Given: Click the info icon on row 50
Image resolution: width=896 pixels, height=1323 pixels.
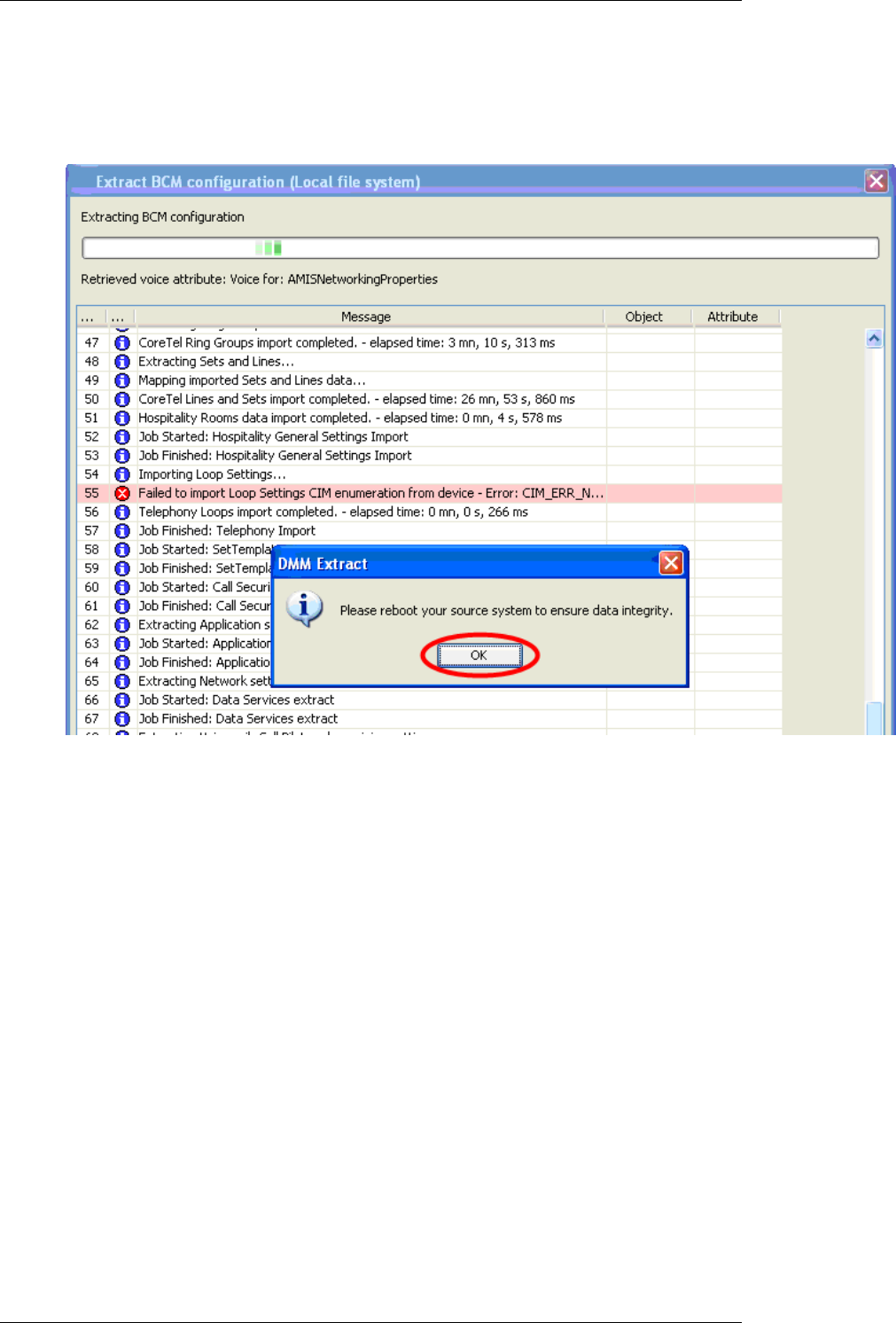Looking at the screenshot, I should (122, 399).
